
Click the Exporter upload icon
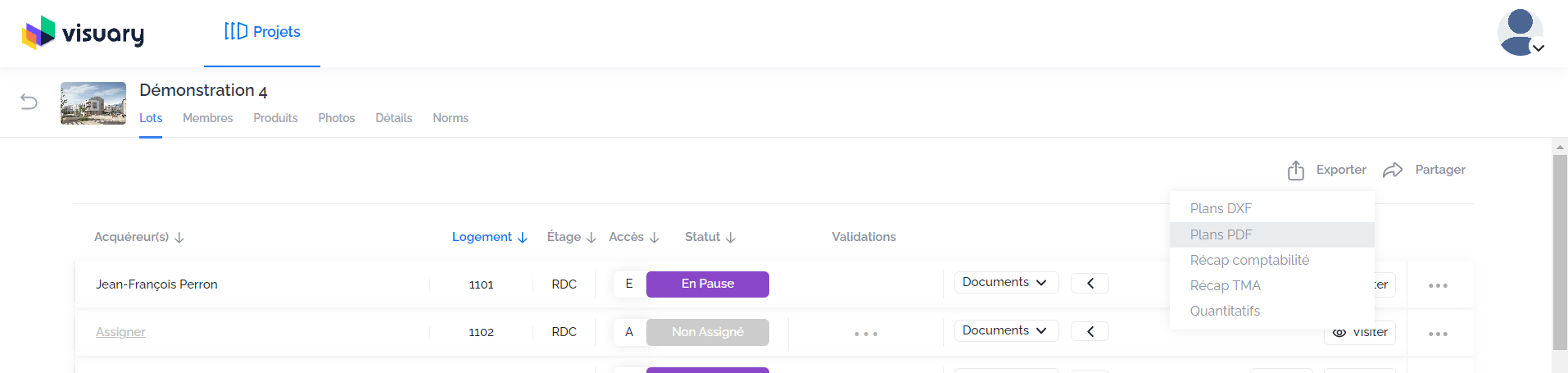coord(1295,170)
